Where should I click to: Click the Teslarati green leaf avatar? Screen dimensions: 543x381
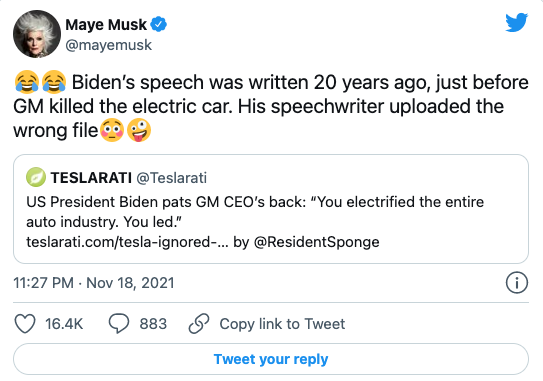point(36,177)
